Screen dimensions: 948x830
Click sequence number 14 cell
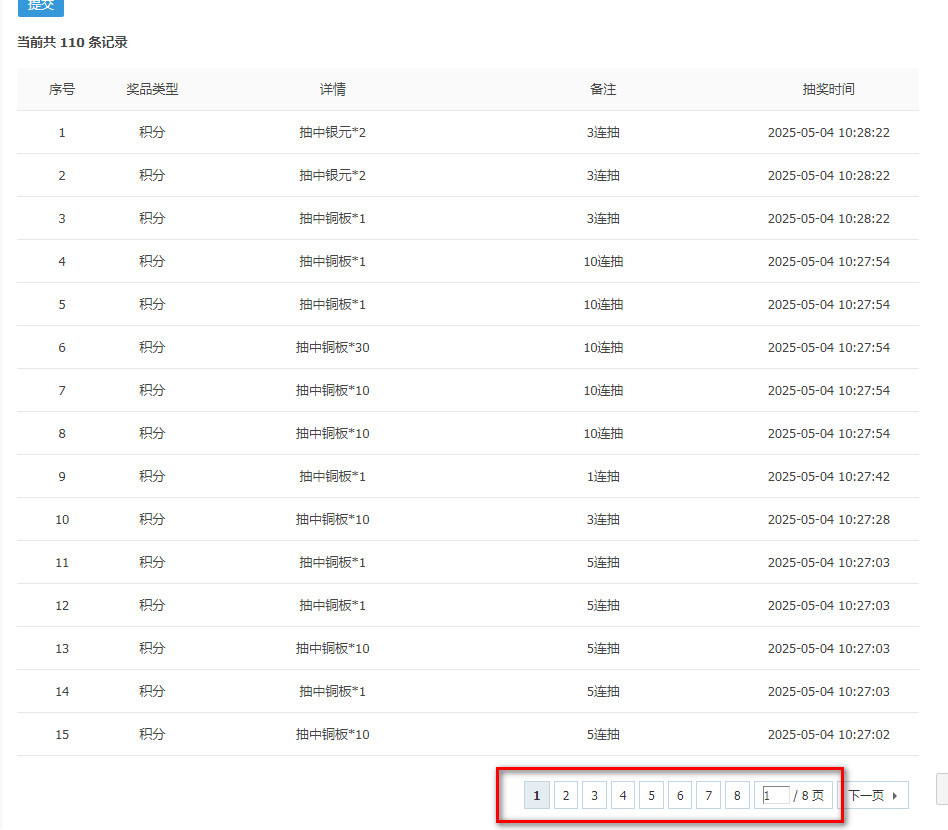pyautogui.click(x=62, y=692)
